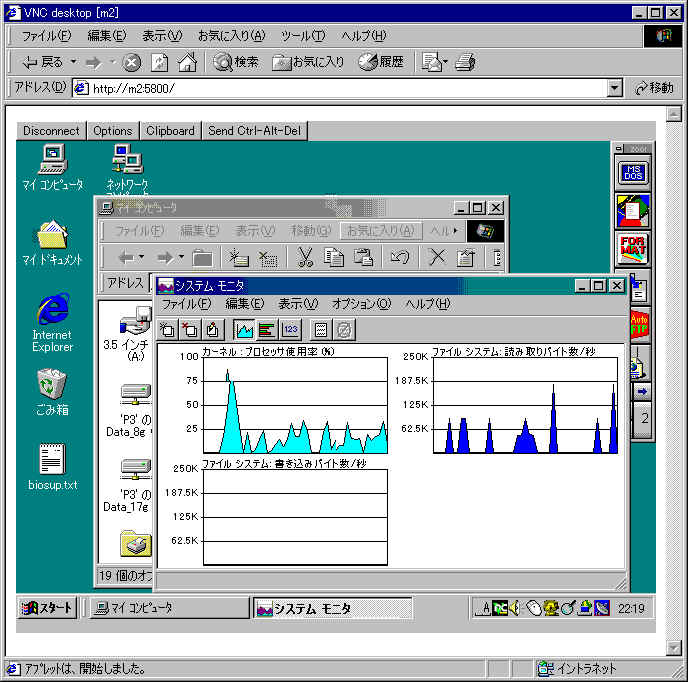Switch to numeric chart view in System Monitor
Image resolution: width=688 pixels, height=682 pixels.
point(290,329)
